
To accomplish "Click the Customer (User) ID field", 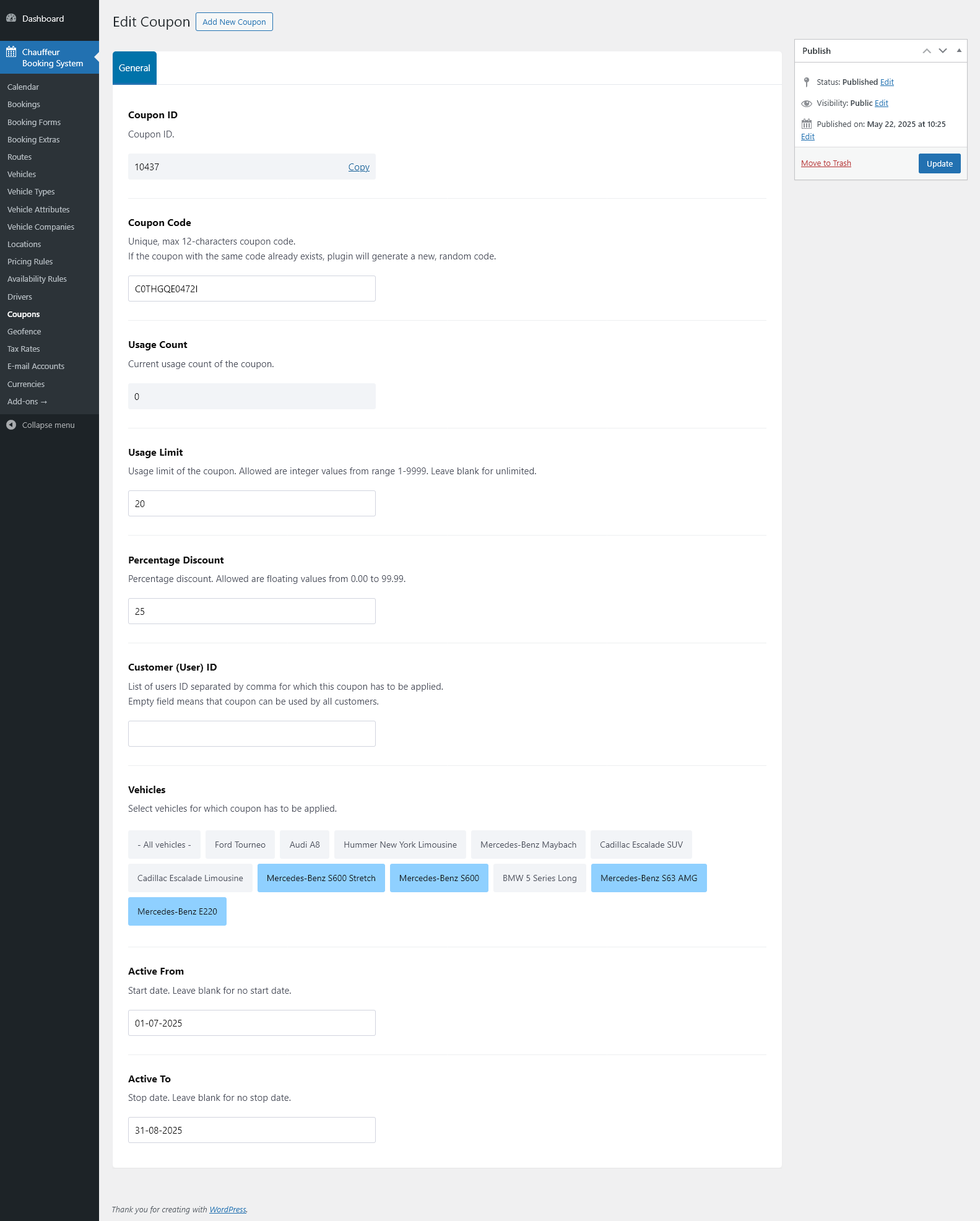I will [252, 734].
